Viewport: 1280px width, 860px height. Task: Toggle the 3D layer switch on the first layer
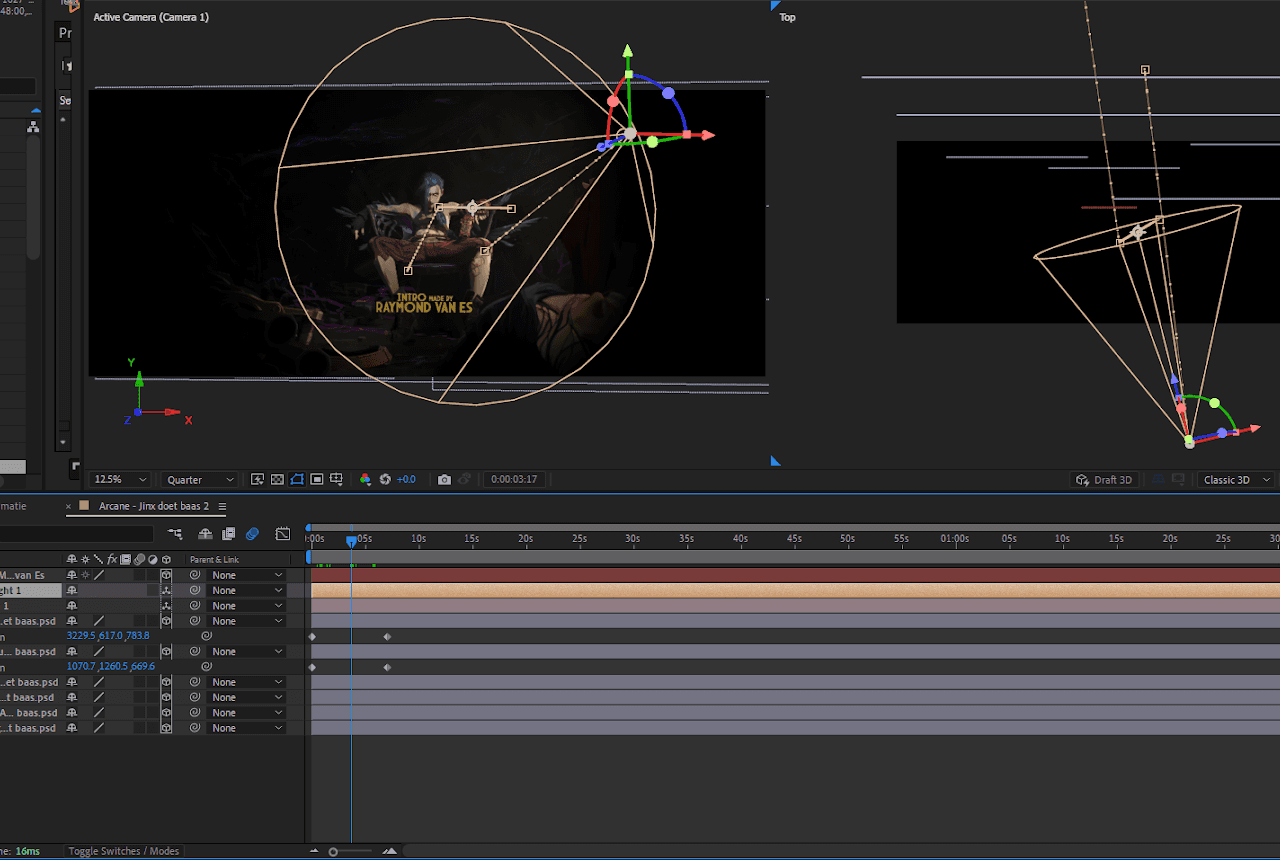pyautogui.click(x=168, y=574)
